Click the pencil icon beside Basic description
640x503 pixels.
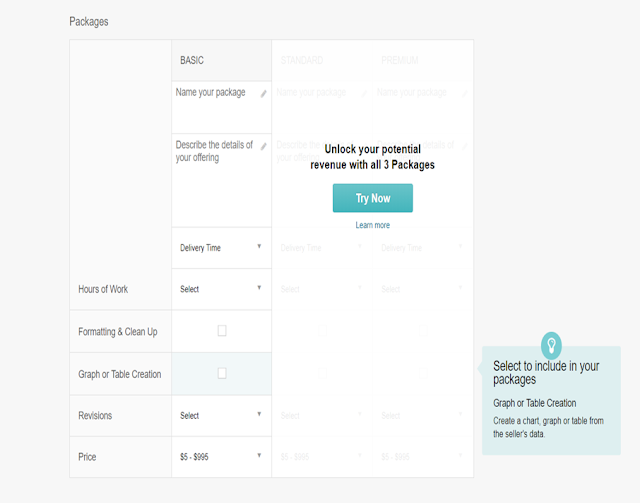pos(264,146)
